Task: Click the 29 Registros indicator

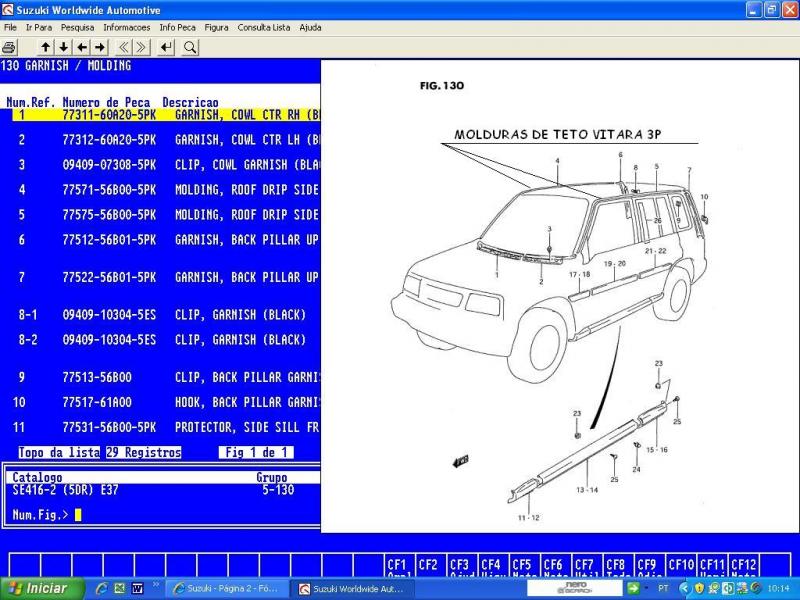Action: 144,453
